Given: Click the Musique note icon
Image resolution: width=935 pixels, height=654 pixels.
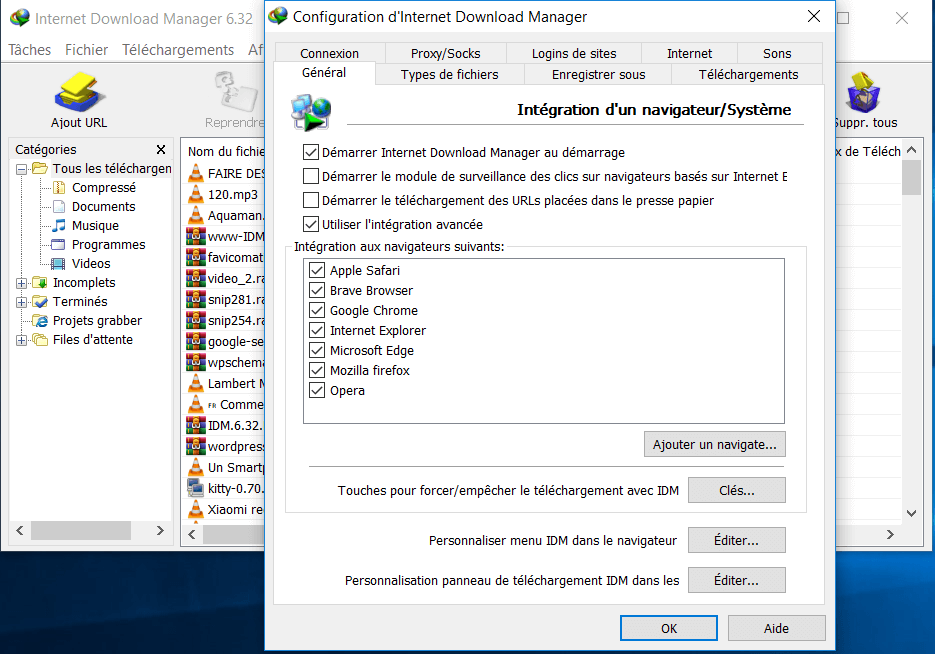Looking at the screenshot, I should pos(59,225).
